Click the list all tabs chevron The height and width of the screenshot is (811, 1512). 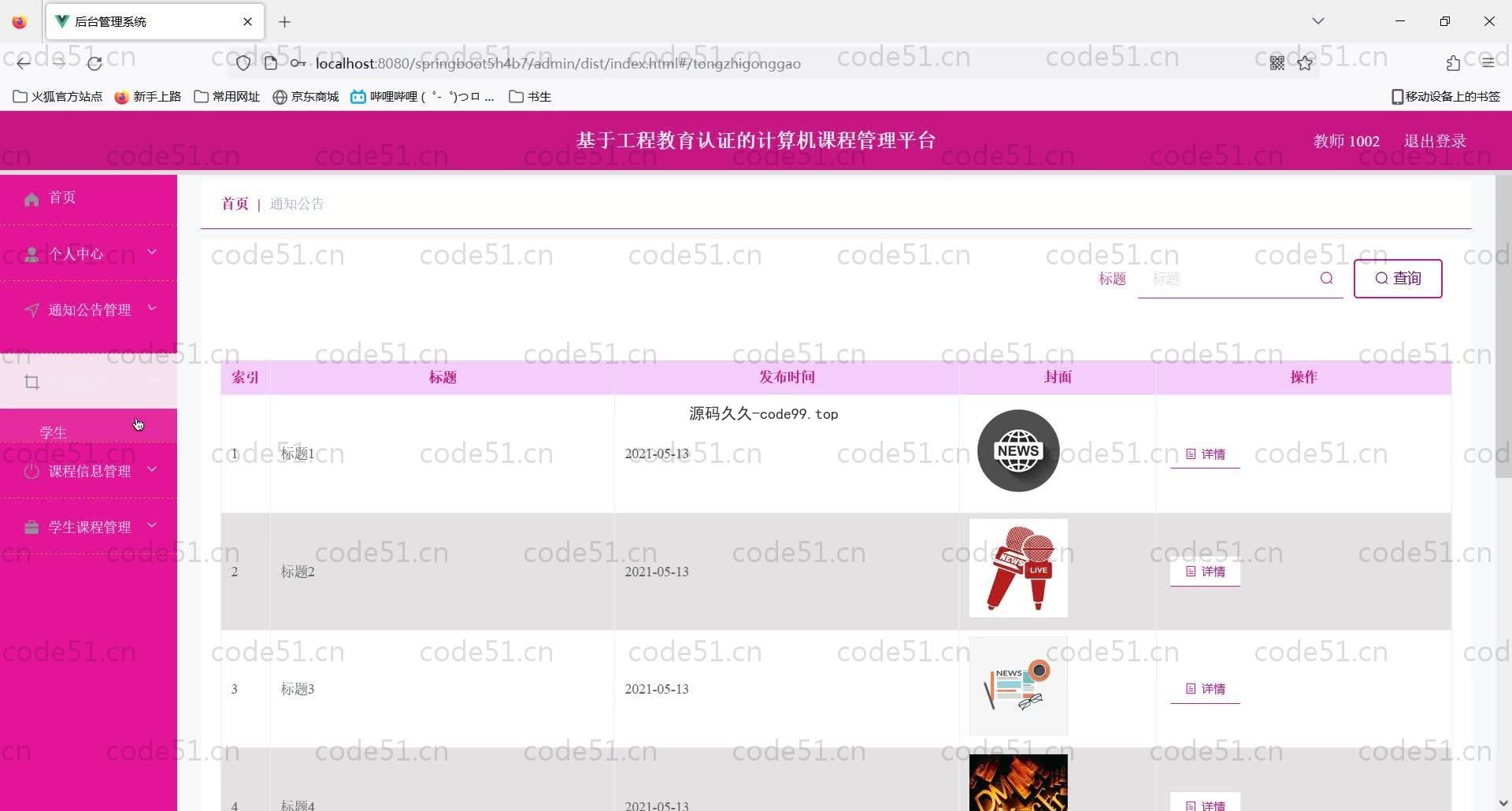coord(1318,21)
